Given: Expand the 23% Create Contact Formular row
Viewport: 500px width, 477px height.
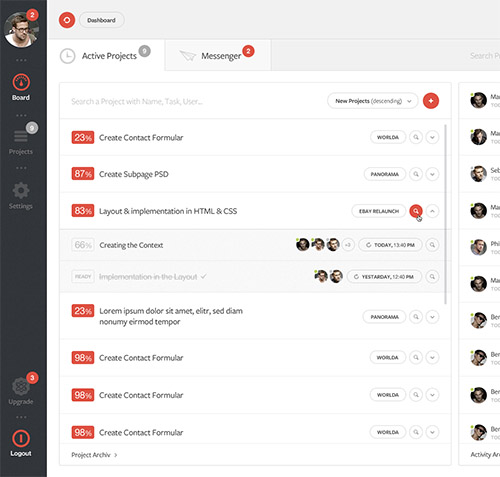Looking at the screenshot, I should (432, 137).
